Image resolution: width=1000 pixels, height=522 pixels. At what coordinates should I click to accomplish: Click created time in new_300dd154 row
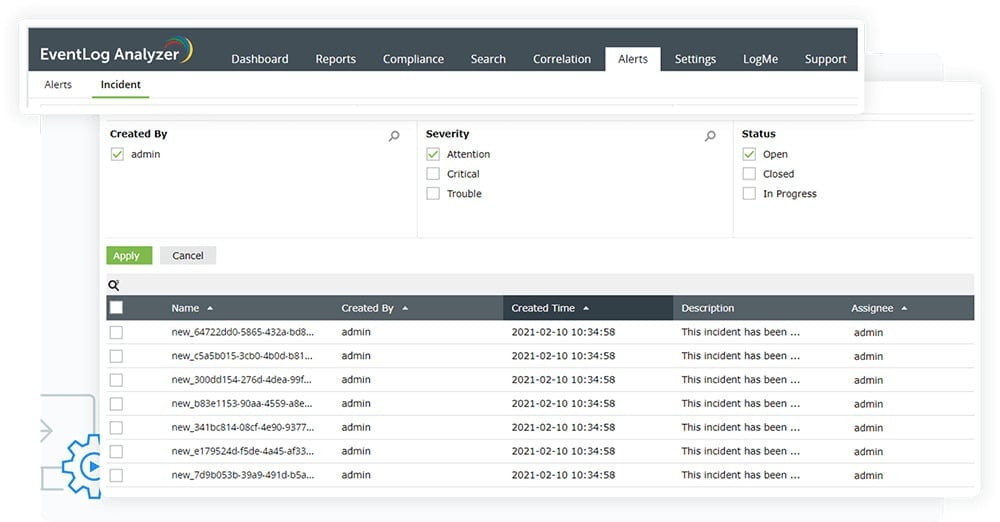(x=563, y=379)
